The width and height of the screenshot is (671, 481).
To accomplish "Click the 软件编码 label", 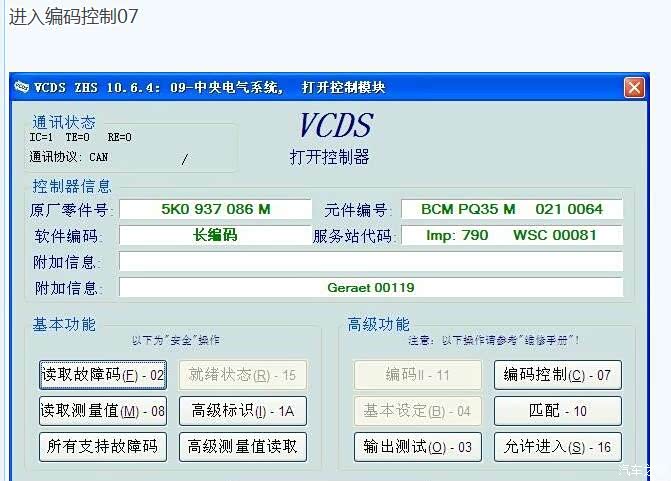I will [x=68, y=236].
